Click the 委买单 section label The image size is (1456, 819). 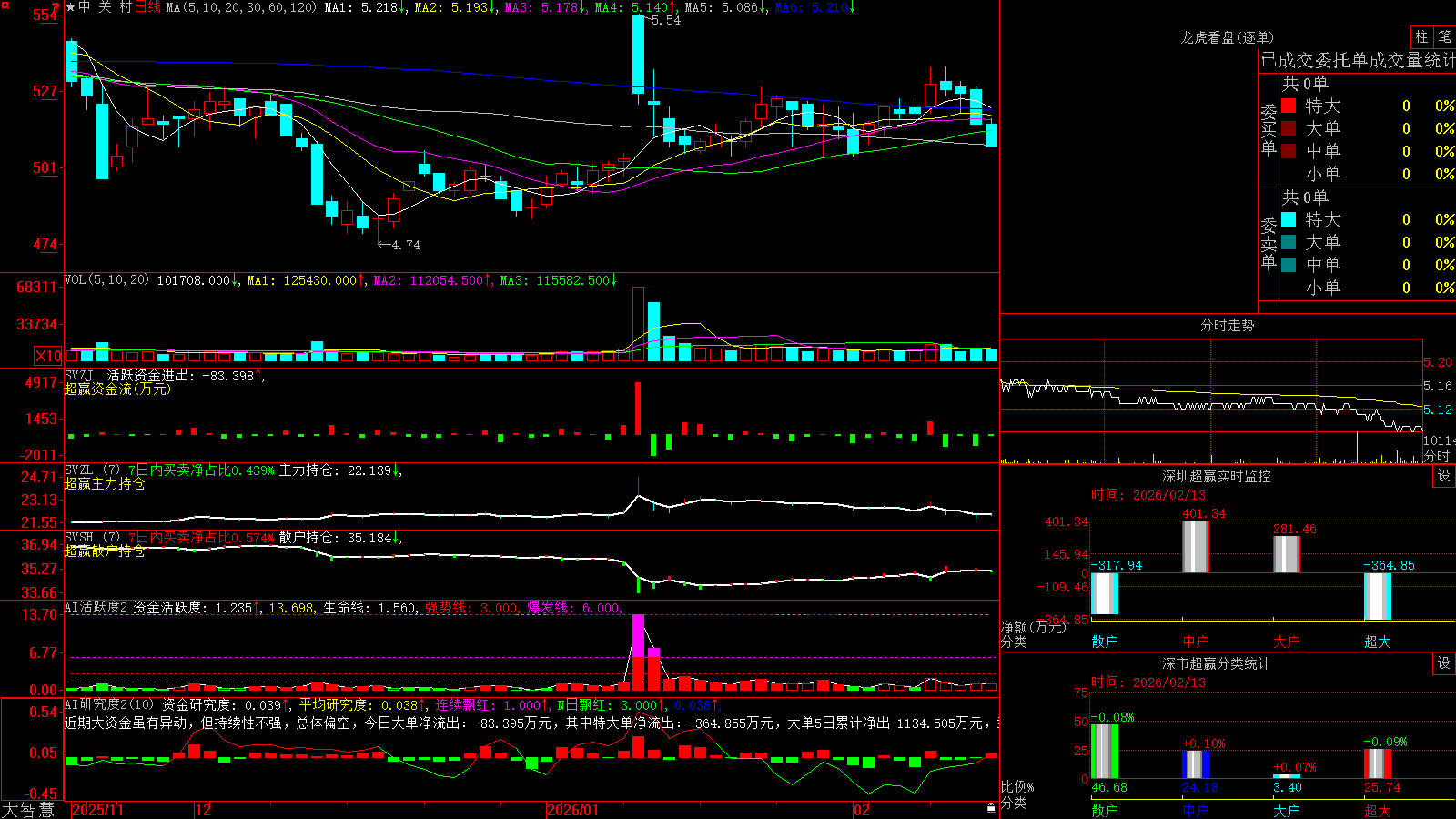pyautogui.click(x=1269, y=129)
